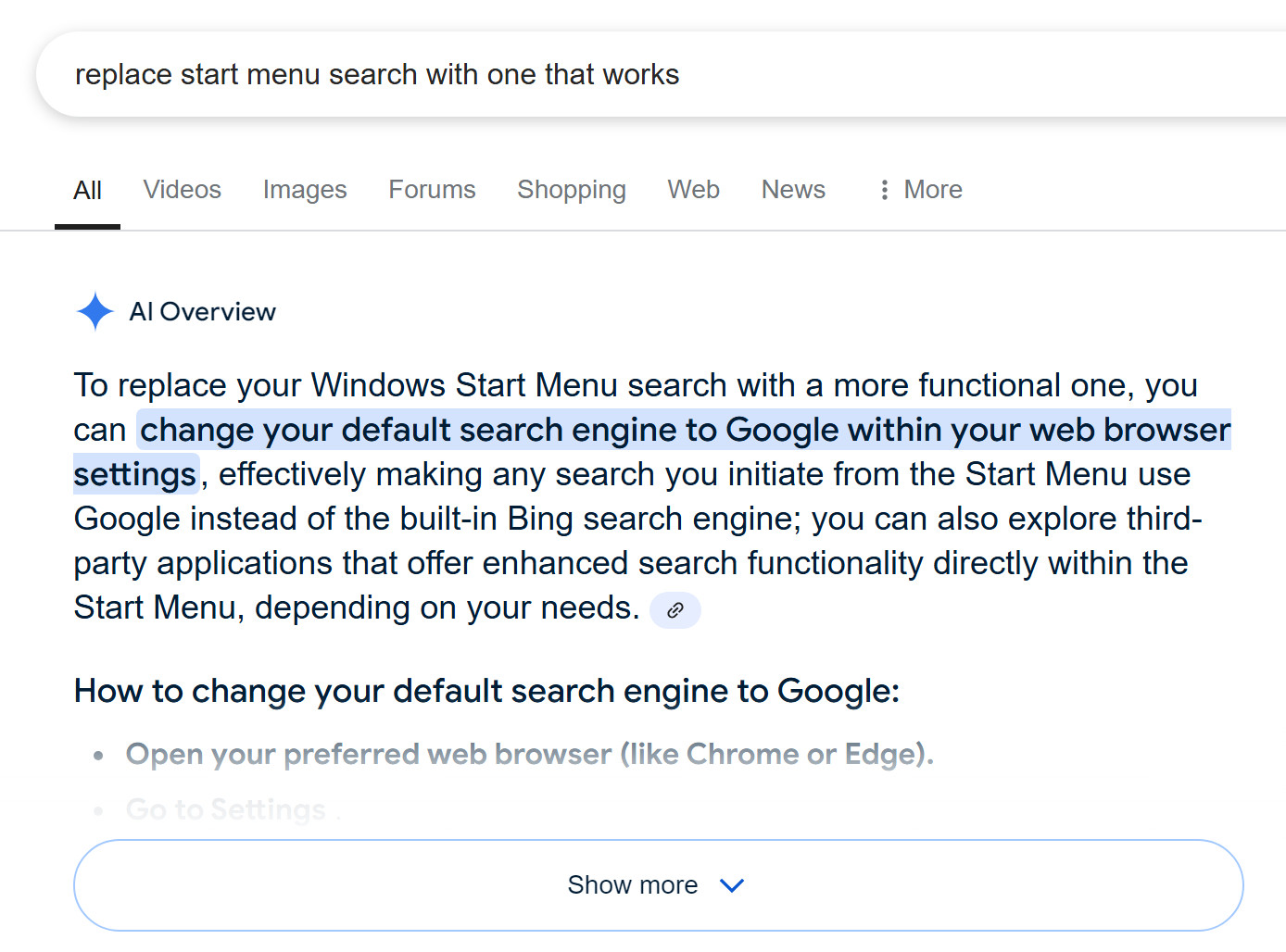Open the Forums results tab
Image resolution: width=1286 pixels, height=952 pixels.
[x=432, y=190]
